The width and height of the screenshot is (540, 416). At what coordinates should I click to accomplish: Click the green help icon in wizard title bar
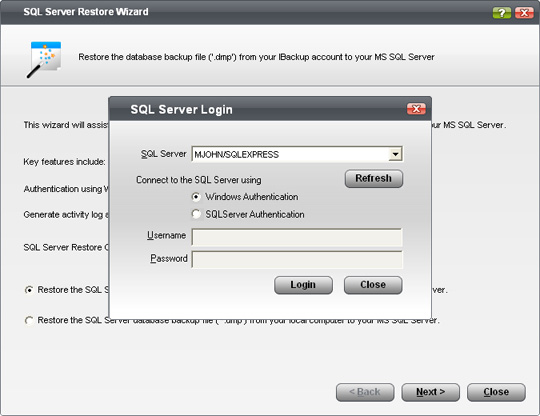coord(501,13)
